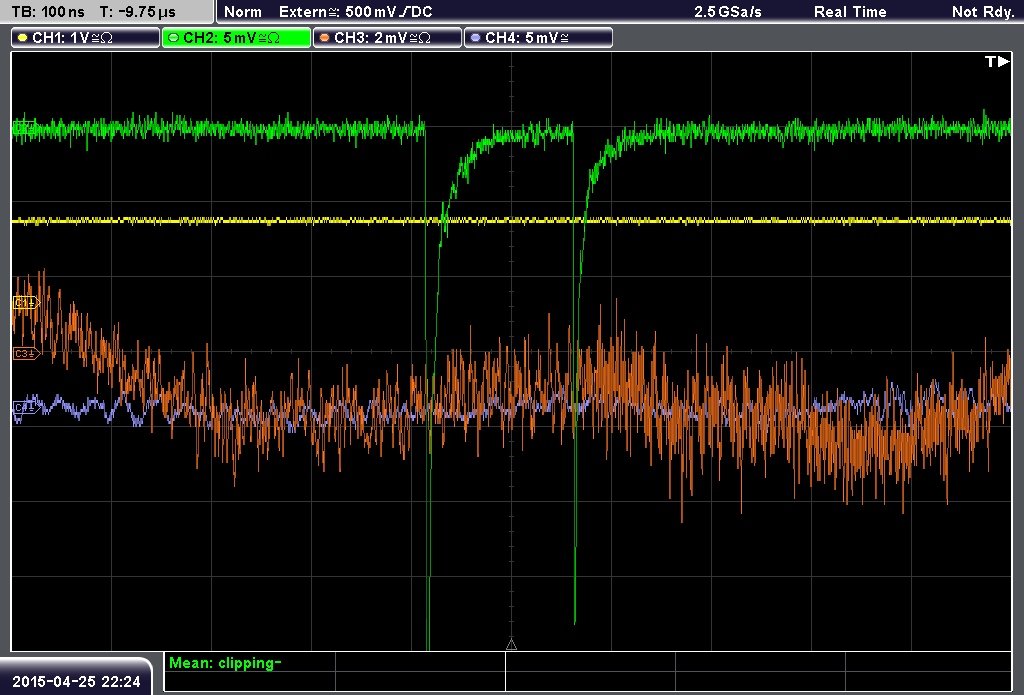
Task: Click the TB: 100 ns timebase readout
Action: (48, 12)
